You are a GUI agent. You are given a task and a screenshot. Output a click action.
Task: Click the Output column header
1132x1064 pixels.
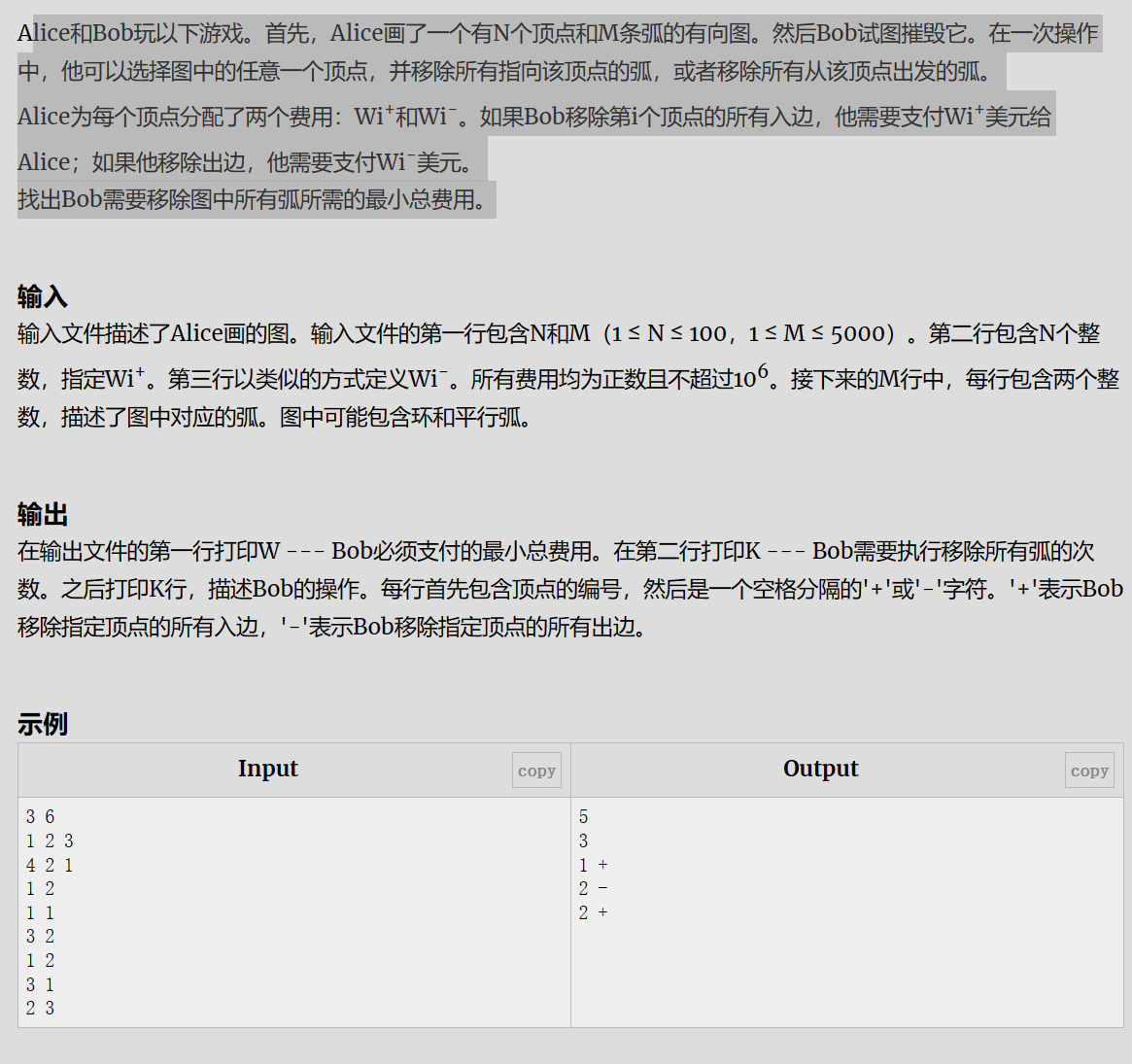(x=820, y=768)
